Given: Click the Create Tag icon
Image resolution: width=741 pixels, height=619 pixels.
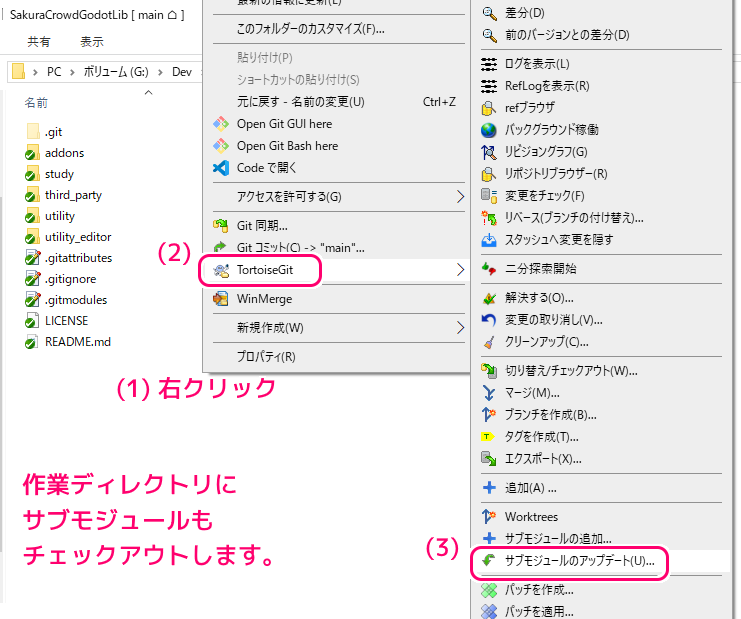Looking at the screenshot, I should coord(489,437).
